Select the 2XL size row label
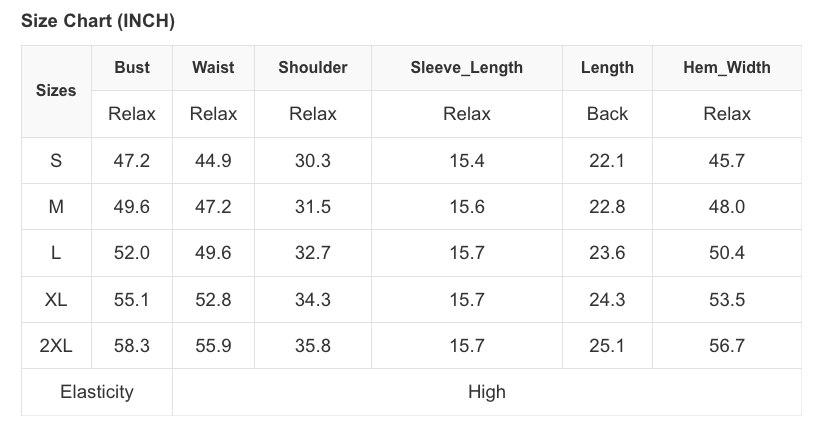The height and width of the screenshot is (440, 830). (56, 346)
